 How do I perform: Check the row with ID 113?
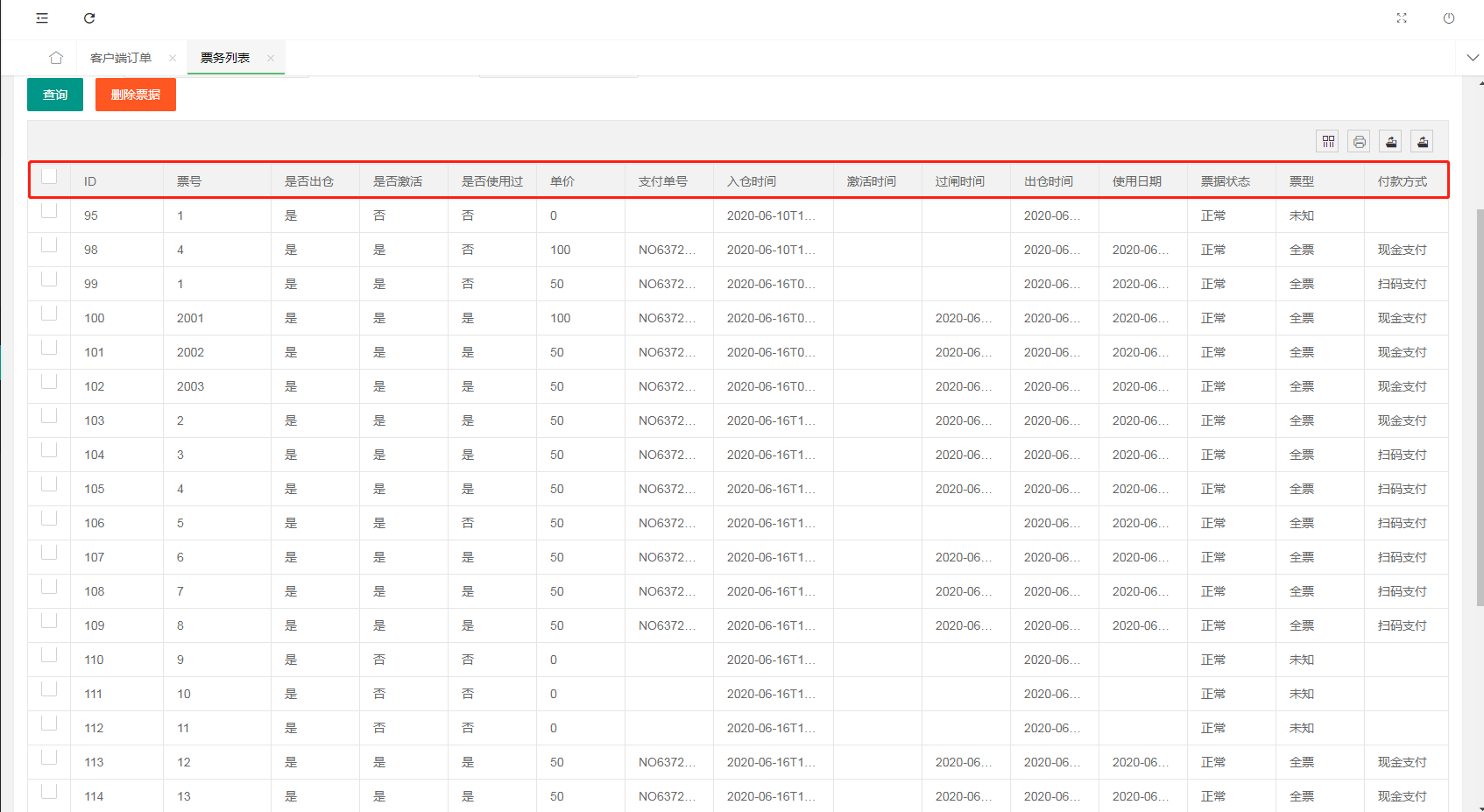pyautogui.click(x=49, y=757)
